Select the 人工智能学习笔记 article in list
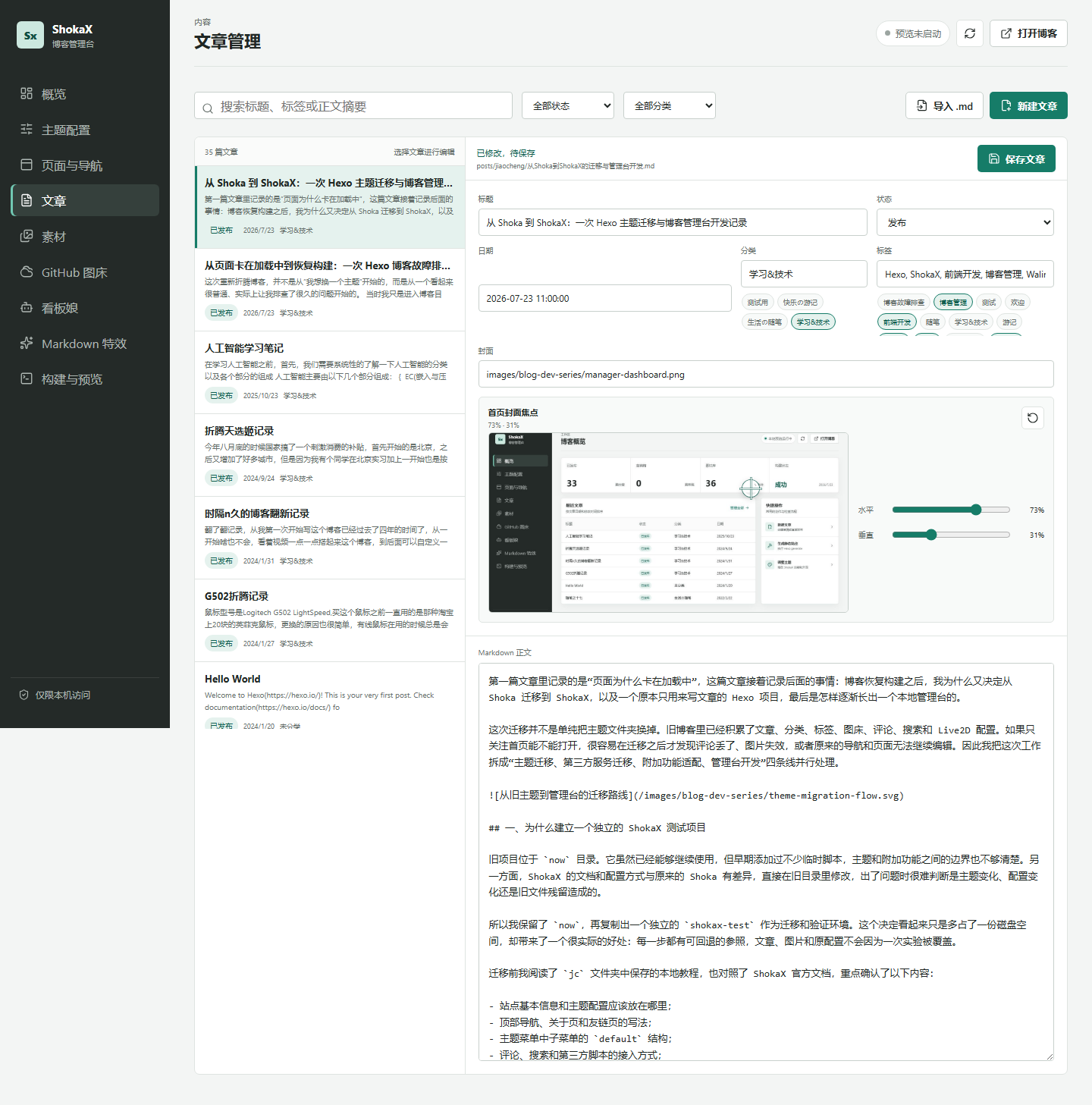 (330, 372)
